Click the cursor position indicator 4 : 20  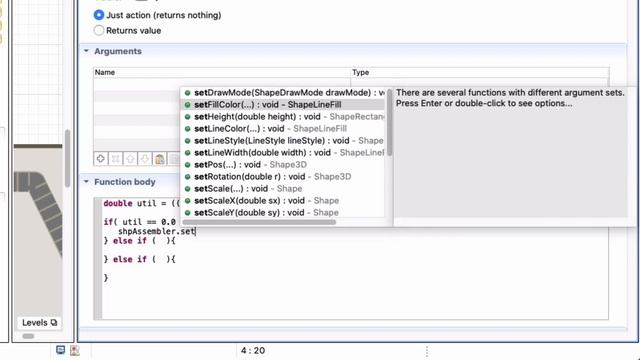click(x=253, y=351)
